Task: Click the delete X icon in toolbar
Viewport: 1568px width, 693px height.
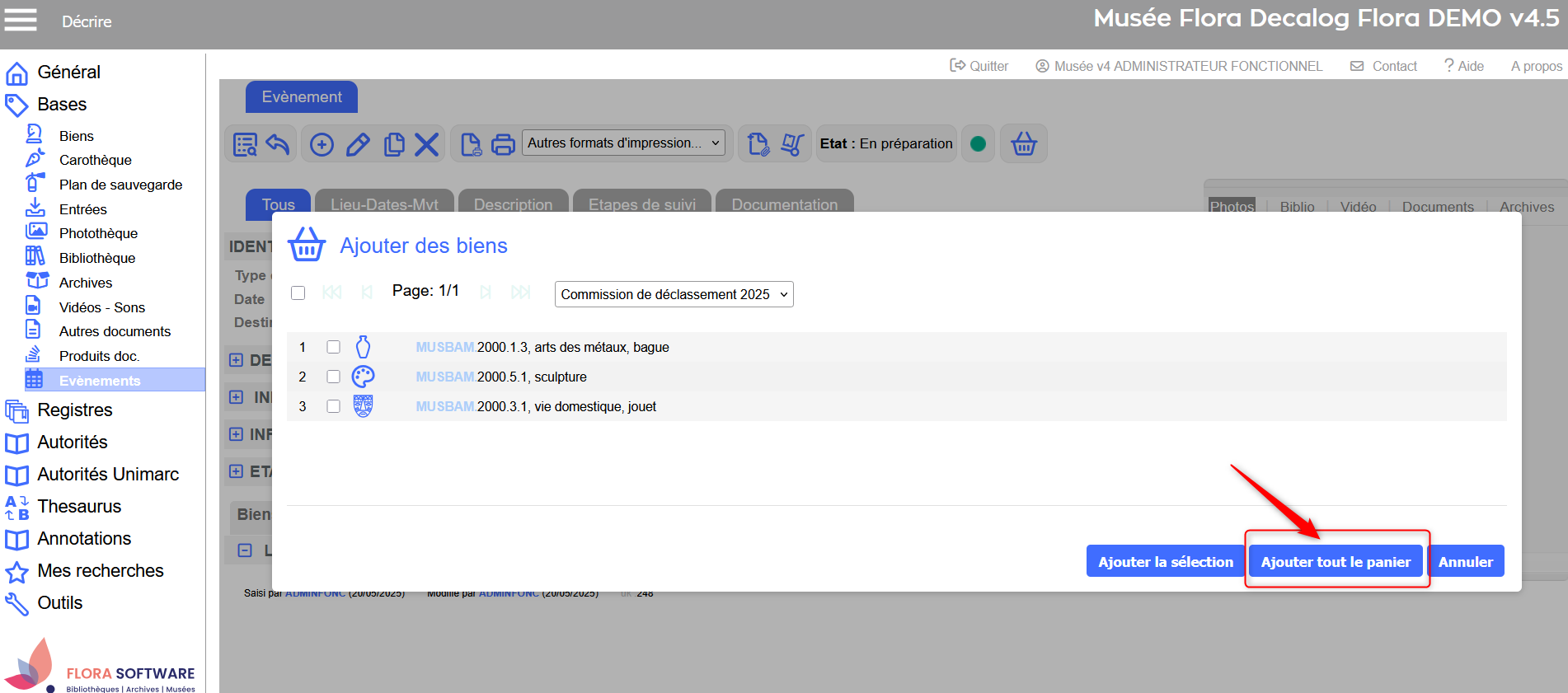Action: pyautogui.click(x=426, y=145)
